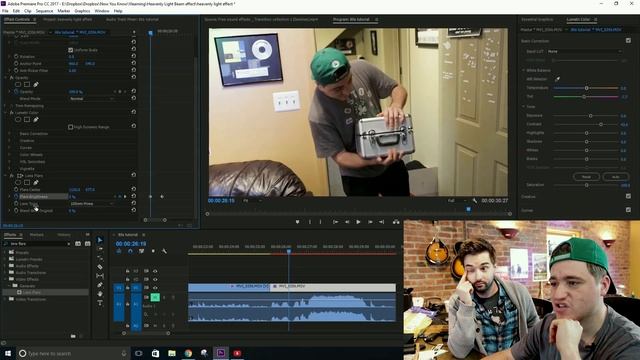
Task: Select the Type tool
Action: click(x=100, y=303)
